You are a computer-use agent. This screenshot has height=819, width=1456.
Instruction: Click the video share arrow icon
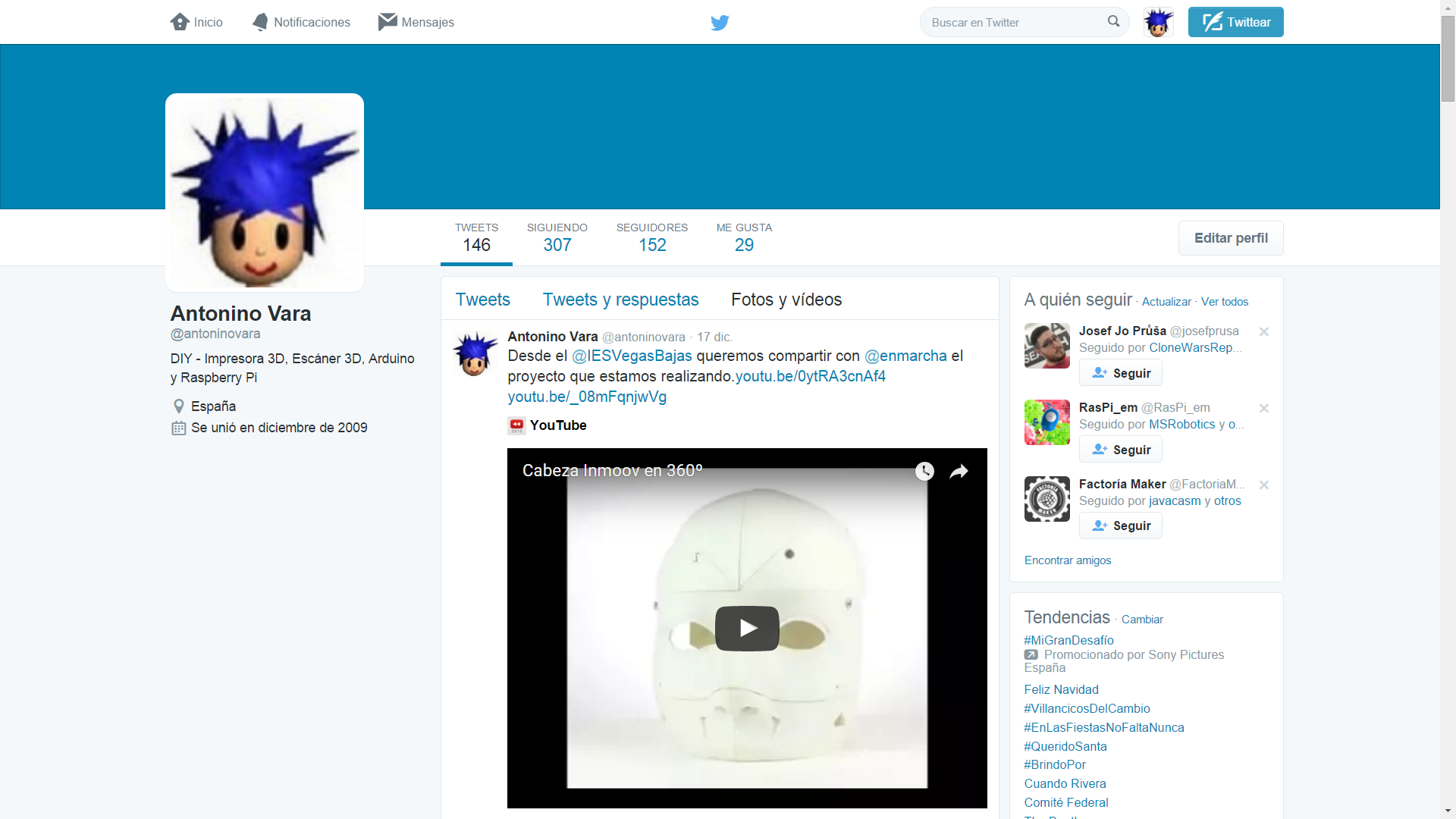tap(959, 472)
